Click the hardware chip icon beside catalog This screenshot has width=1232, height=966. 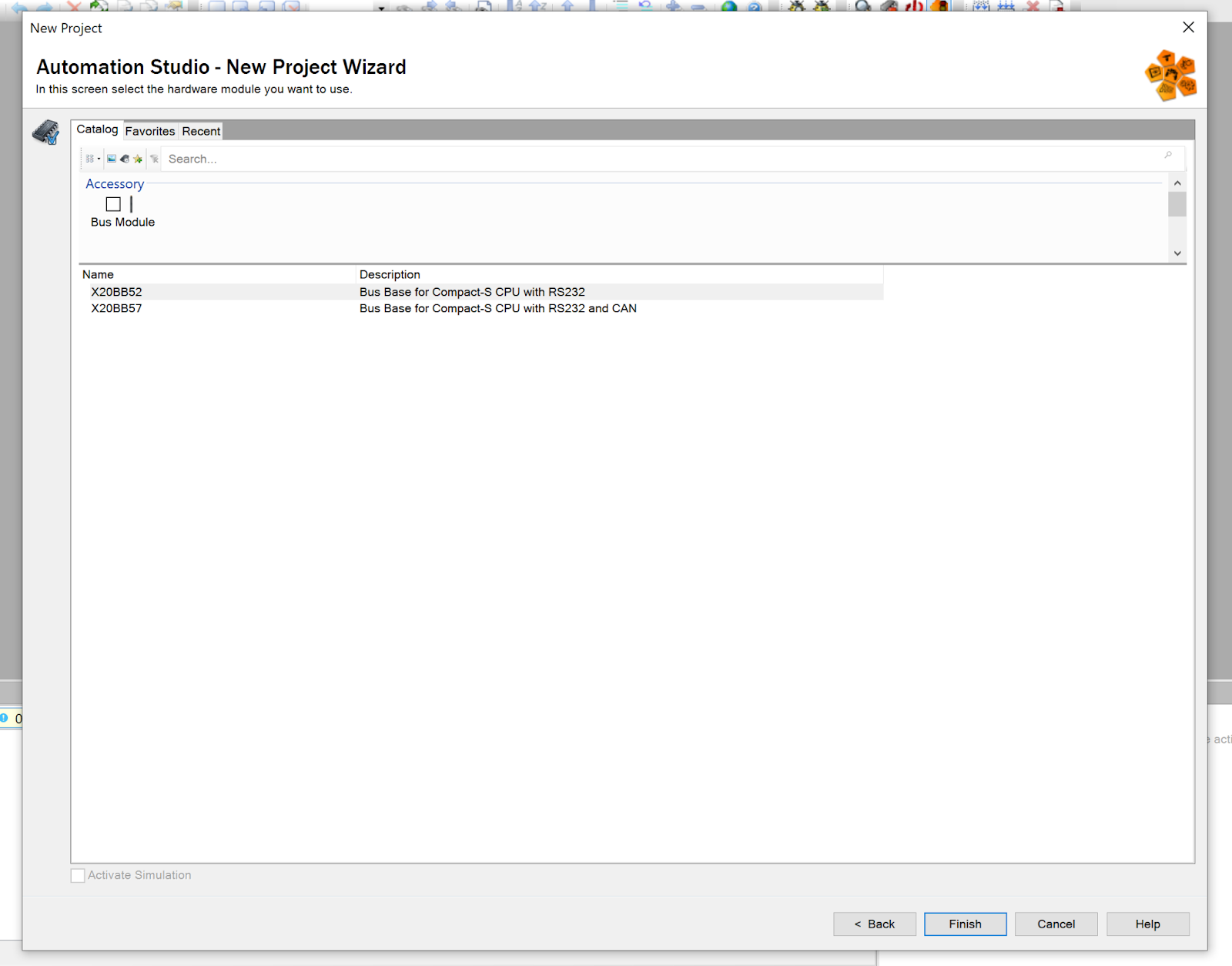coord(46,132)
